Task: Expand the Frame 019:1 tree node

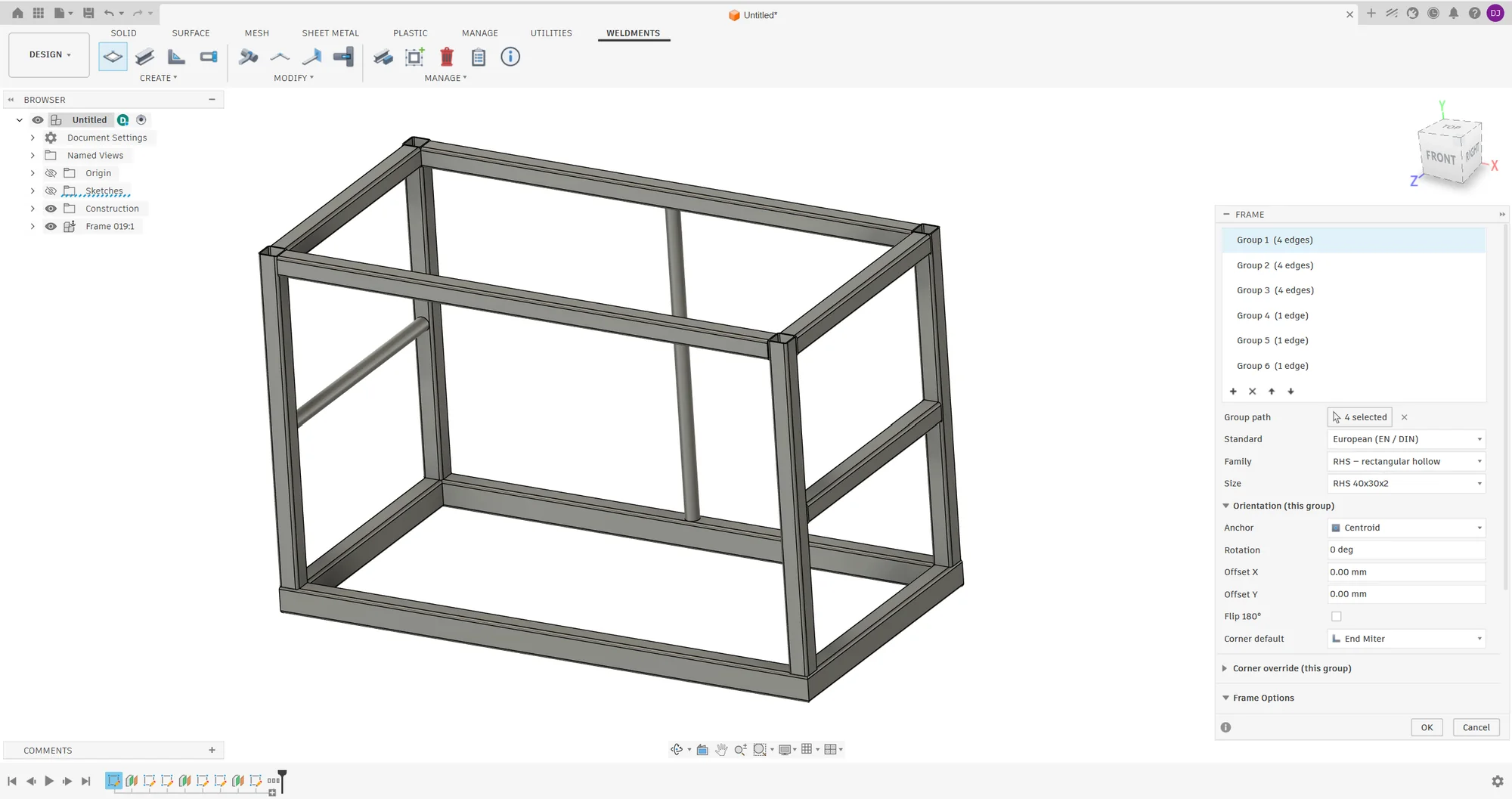Action: pos(33,226)
